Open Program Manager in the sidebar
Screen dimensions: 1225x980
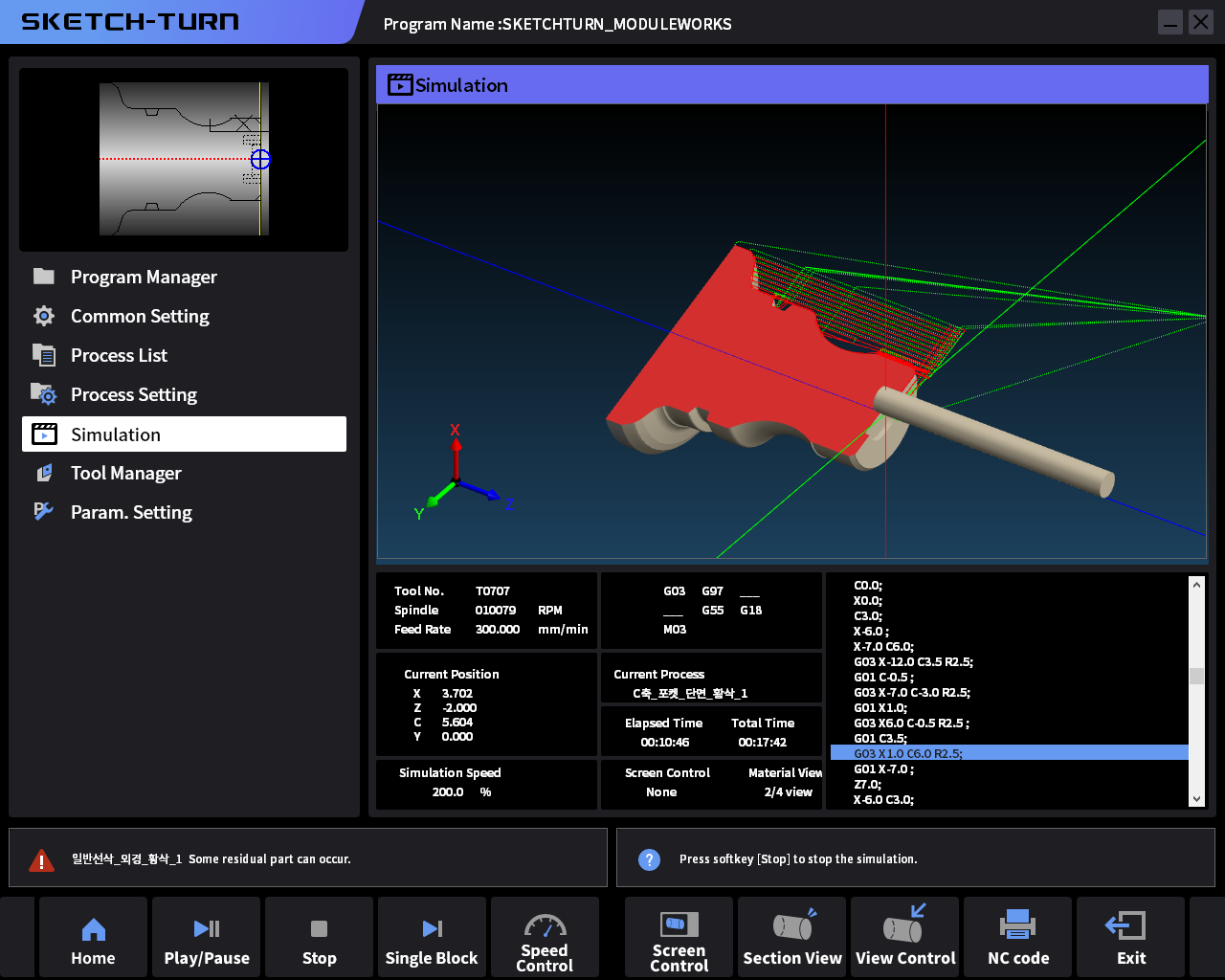144,277
